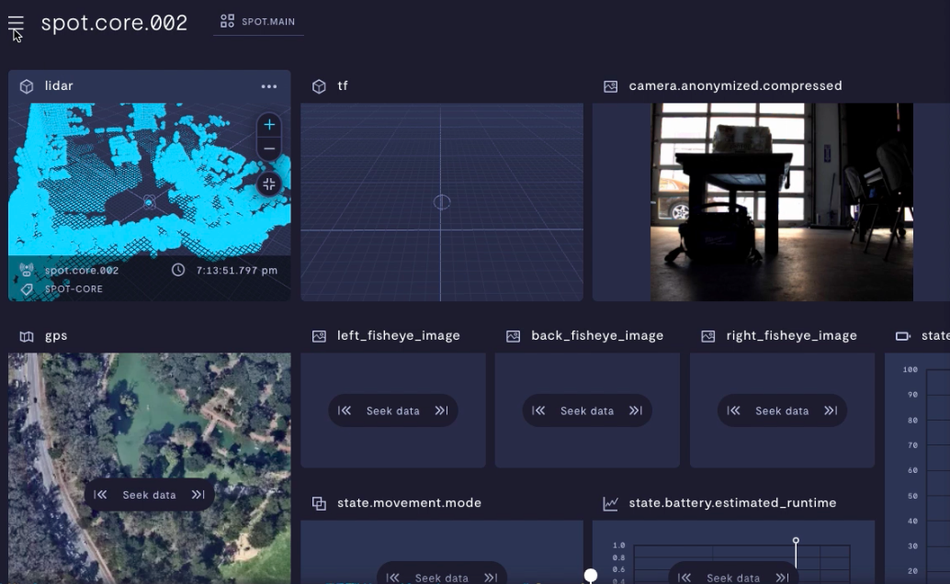Select the battery chart data point marker
This screenshot has width=950, height=584.
click(x=796, y=540)
